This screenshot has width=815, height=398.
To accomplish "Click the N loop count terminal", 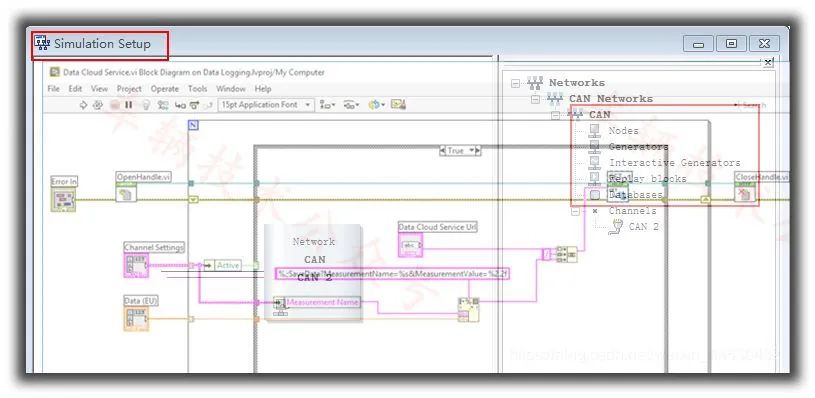I will [x=193, y=125].
